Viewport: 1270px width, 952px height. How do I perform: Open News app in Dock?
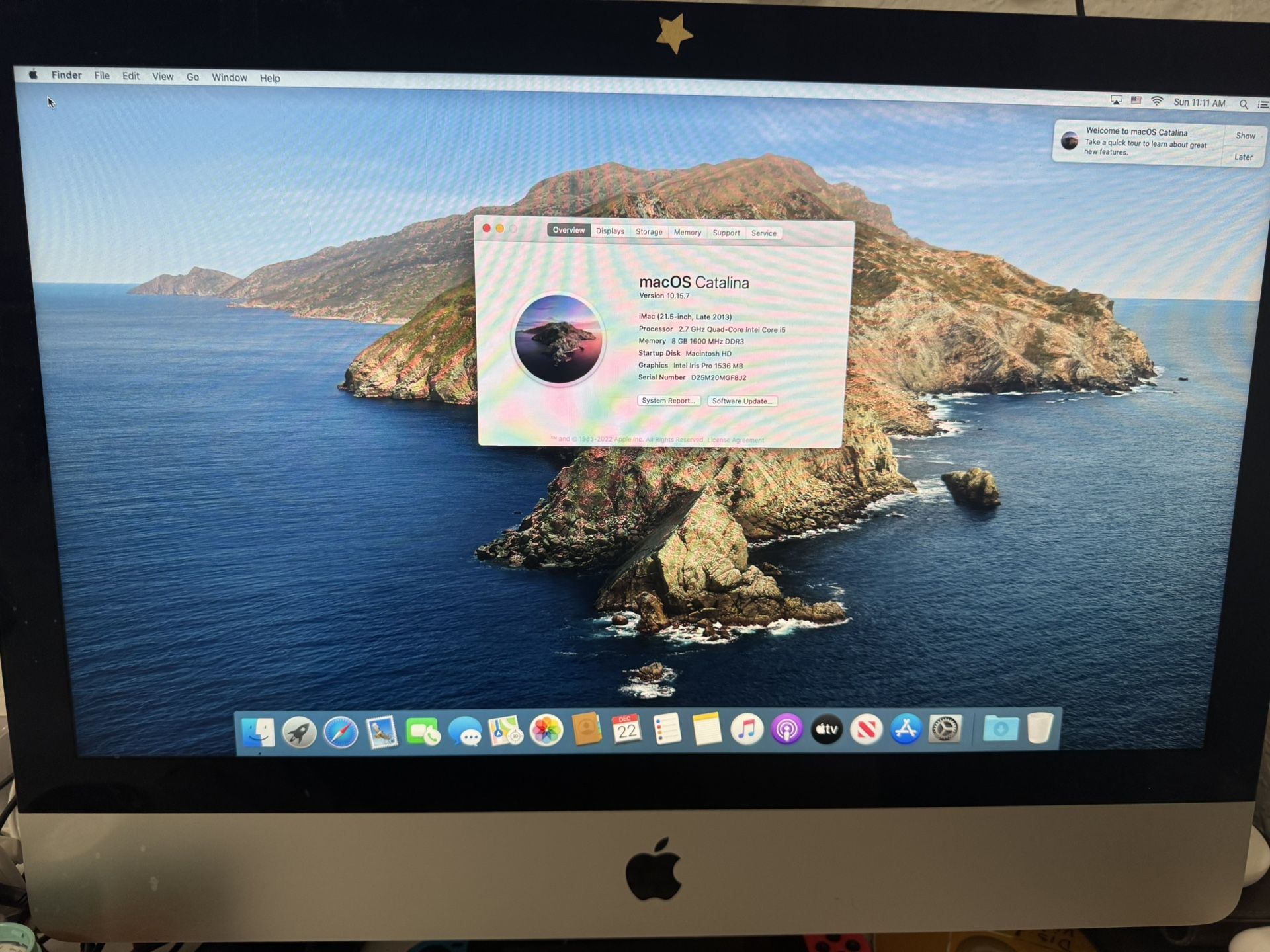click(x=866, y=730)
